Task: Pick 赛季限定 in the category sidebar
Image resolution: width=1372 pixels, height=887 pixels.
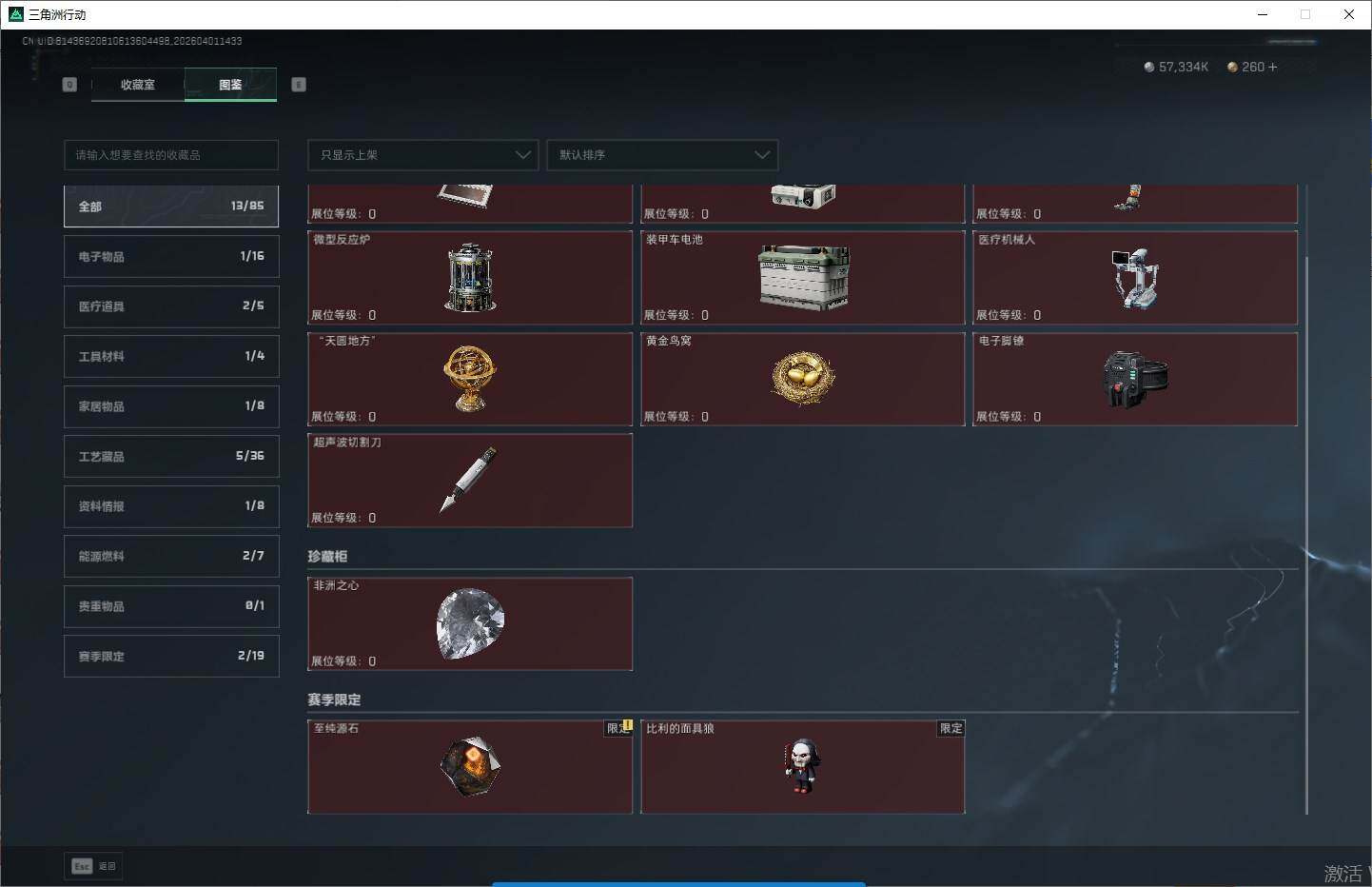Action: click(171, 657)
